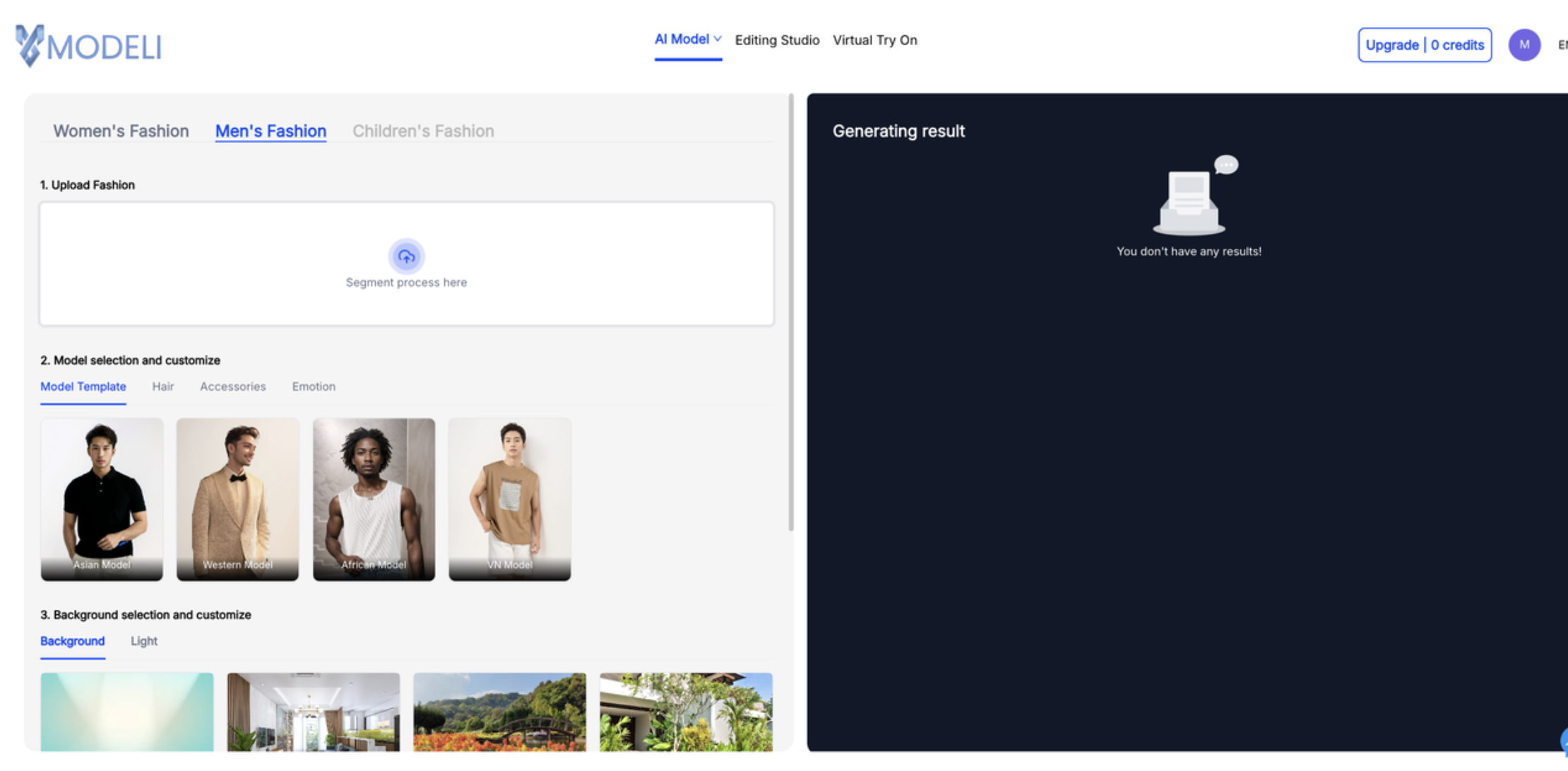Navigate to Virtual Try On
This screenshot has width=1568, height=771.
click(875, 40)
